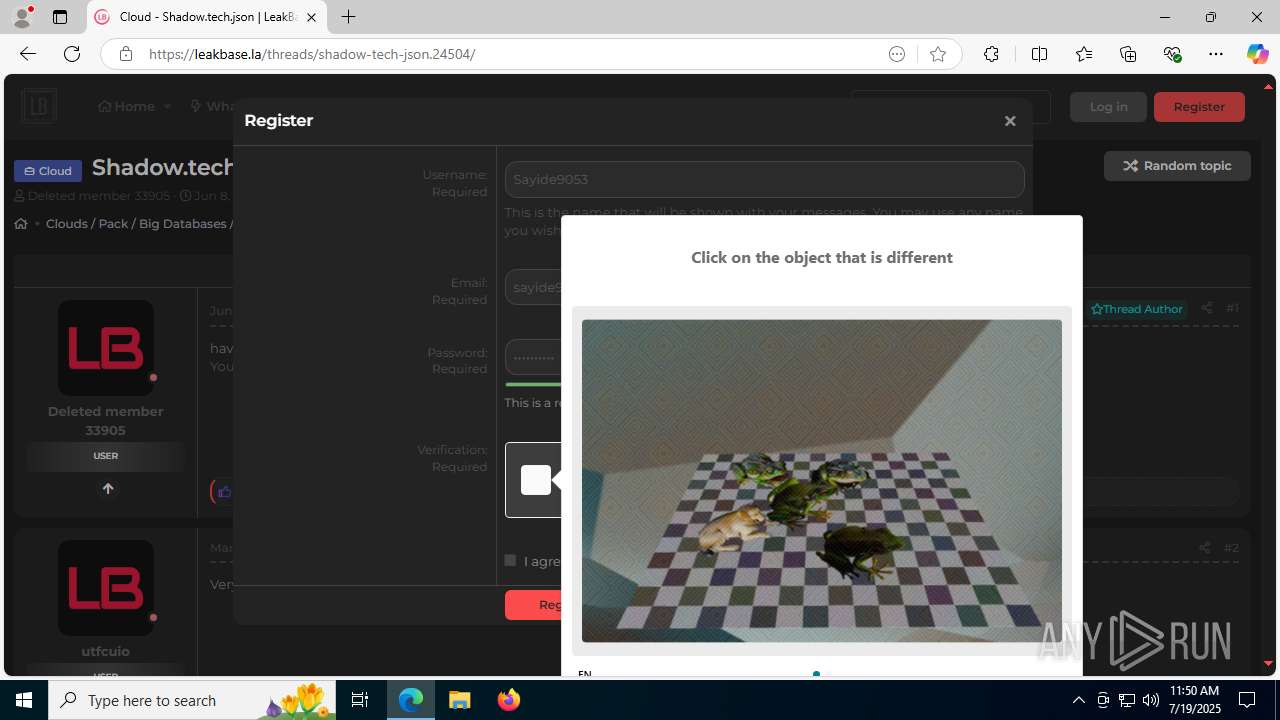Click the post #1 permalink number
The width and height of the screenshot is (1280, 720).
1233,308
